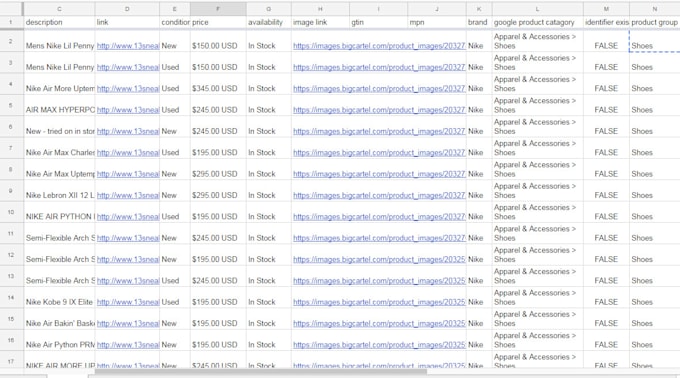Open the 13sneal link in row 5
Screen dimensions: 680x378
pos(128,110)
